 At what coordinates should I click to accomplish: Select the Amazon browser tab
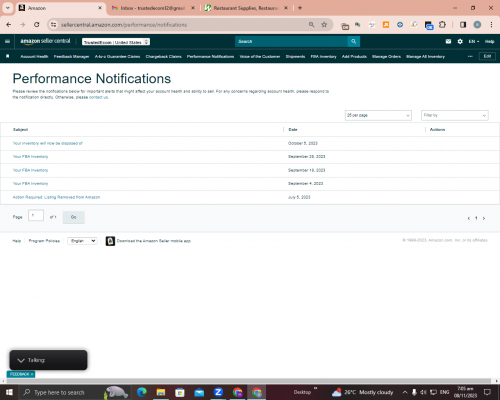pyautogui.click(x=60, y=8)
